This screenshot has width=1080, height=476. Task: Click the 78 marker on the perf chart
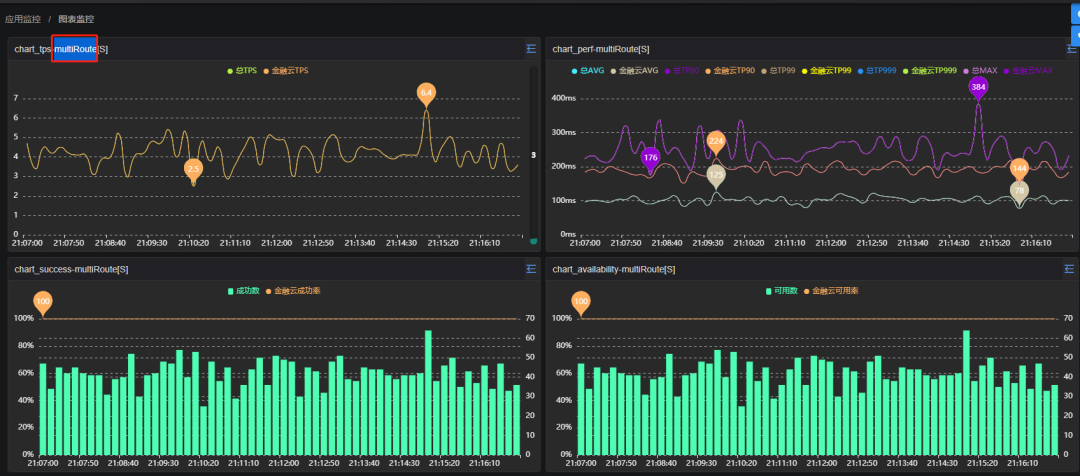(1019, 192)
